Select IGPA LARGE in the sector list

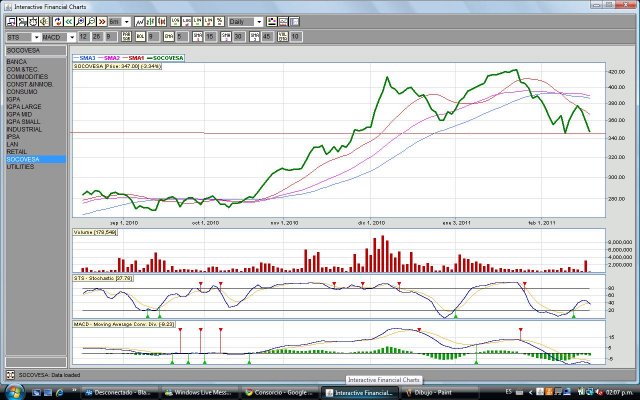(24, 106)
